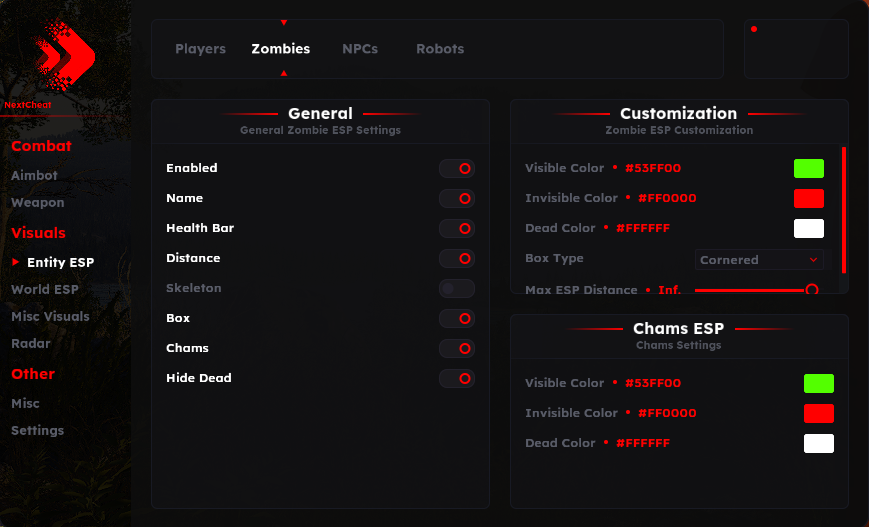Open the Box Type Cornered dropdown
This screenshot has width=869, height=527.
pos(759,260)
